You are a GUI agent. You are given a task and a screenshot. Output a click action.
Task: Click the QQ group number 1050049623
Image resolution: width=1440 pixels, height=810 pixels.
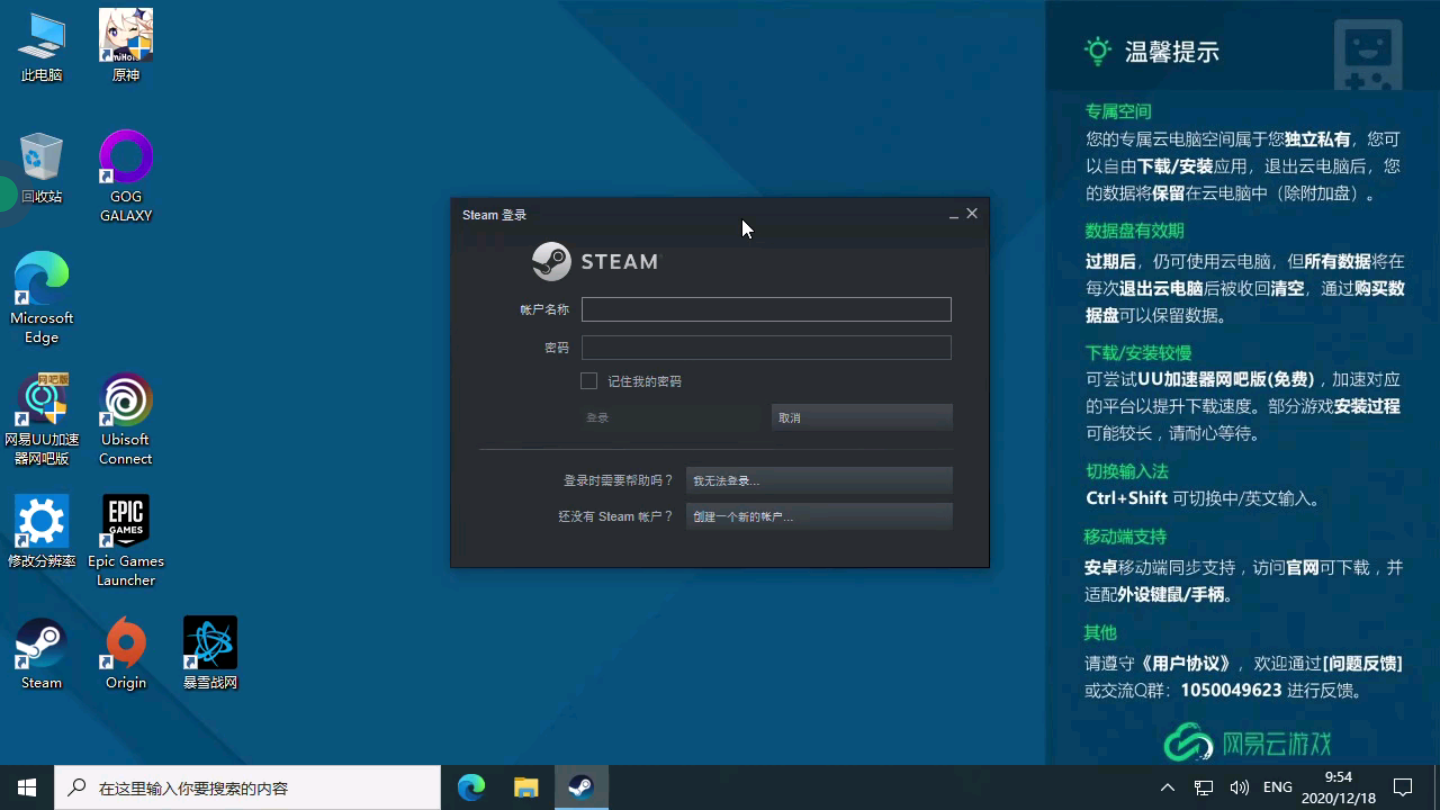(1231, 690)
